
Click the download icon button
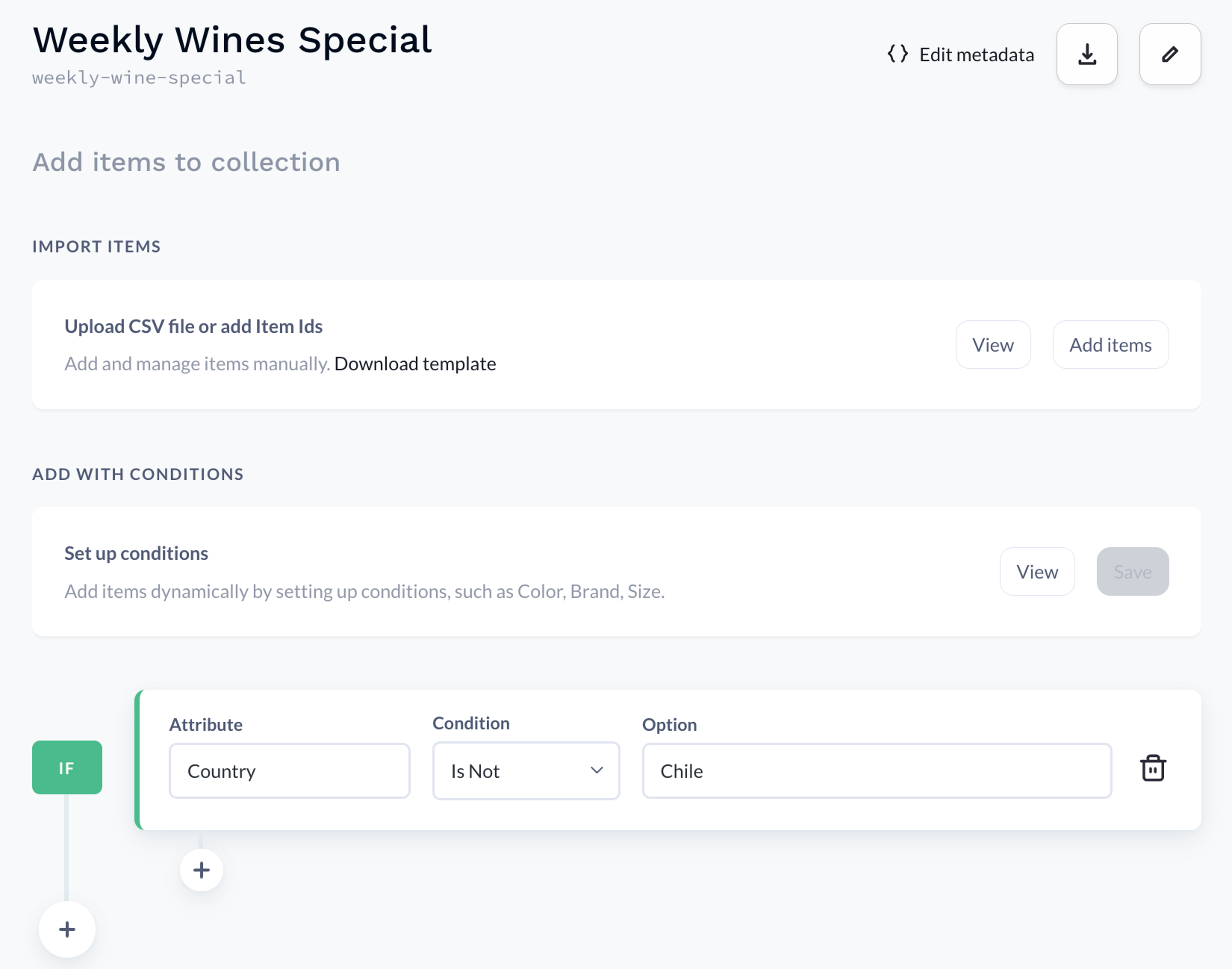point(1087,55)
